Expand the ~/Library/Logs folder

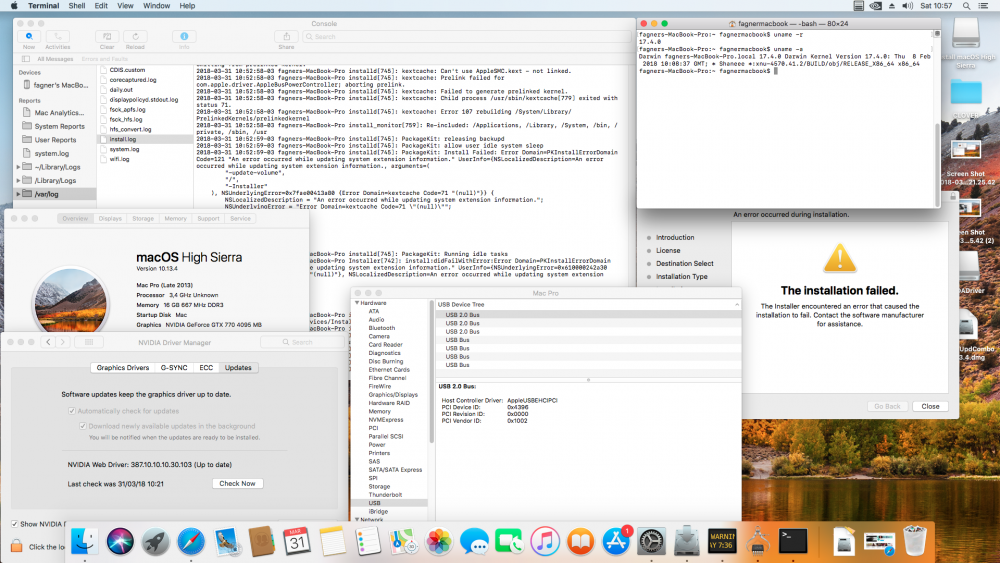[18, 167]
